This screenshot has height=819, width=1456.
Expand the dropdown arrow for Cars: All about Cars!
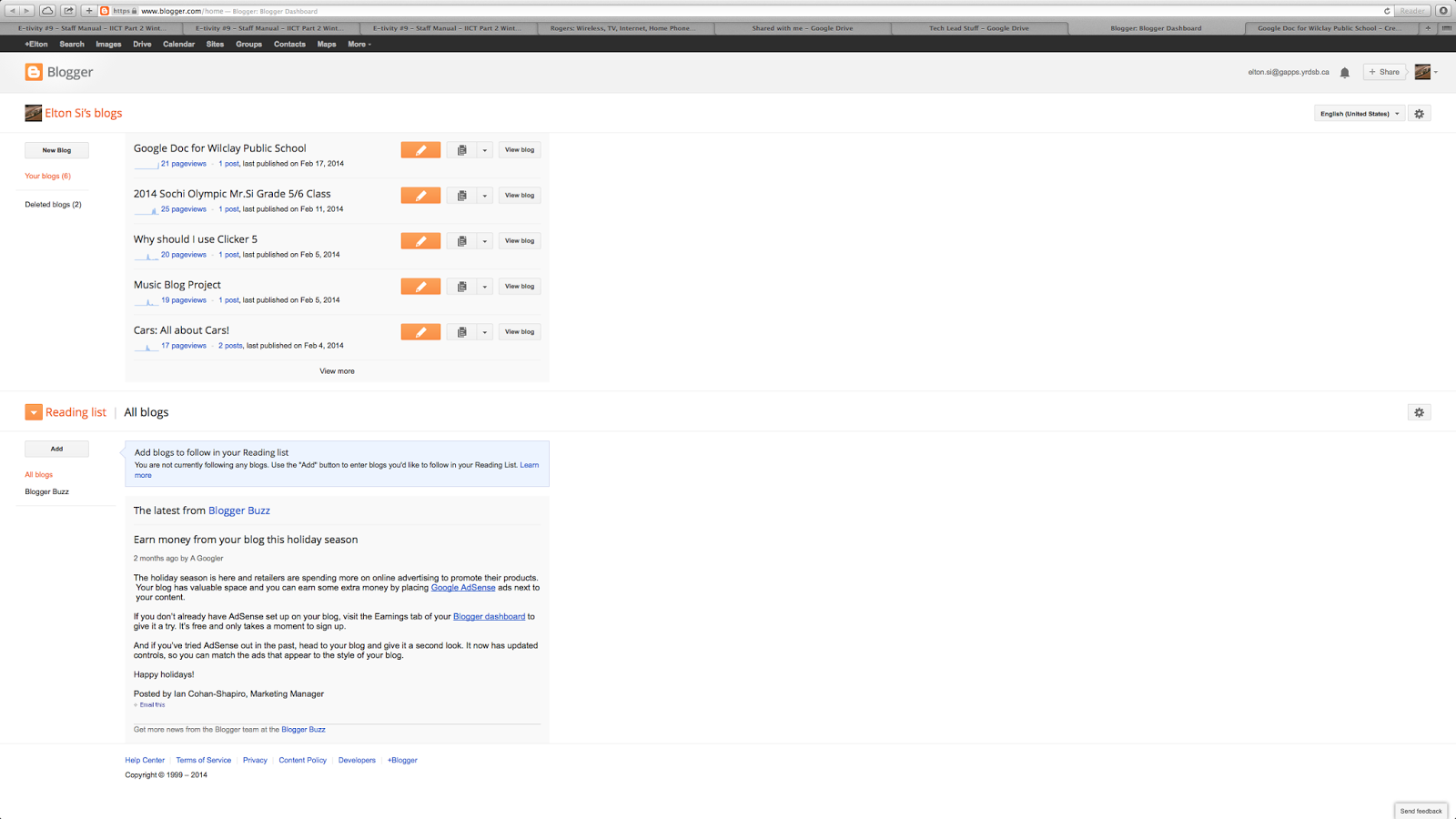pos(485,332)
